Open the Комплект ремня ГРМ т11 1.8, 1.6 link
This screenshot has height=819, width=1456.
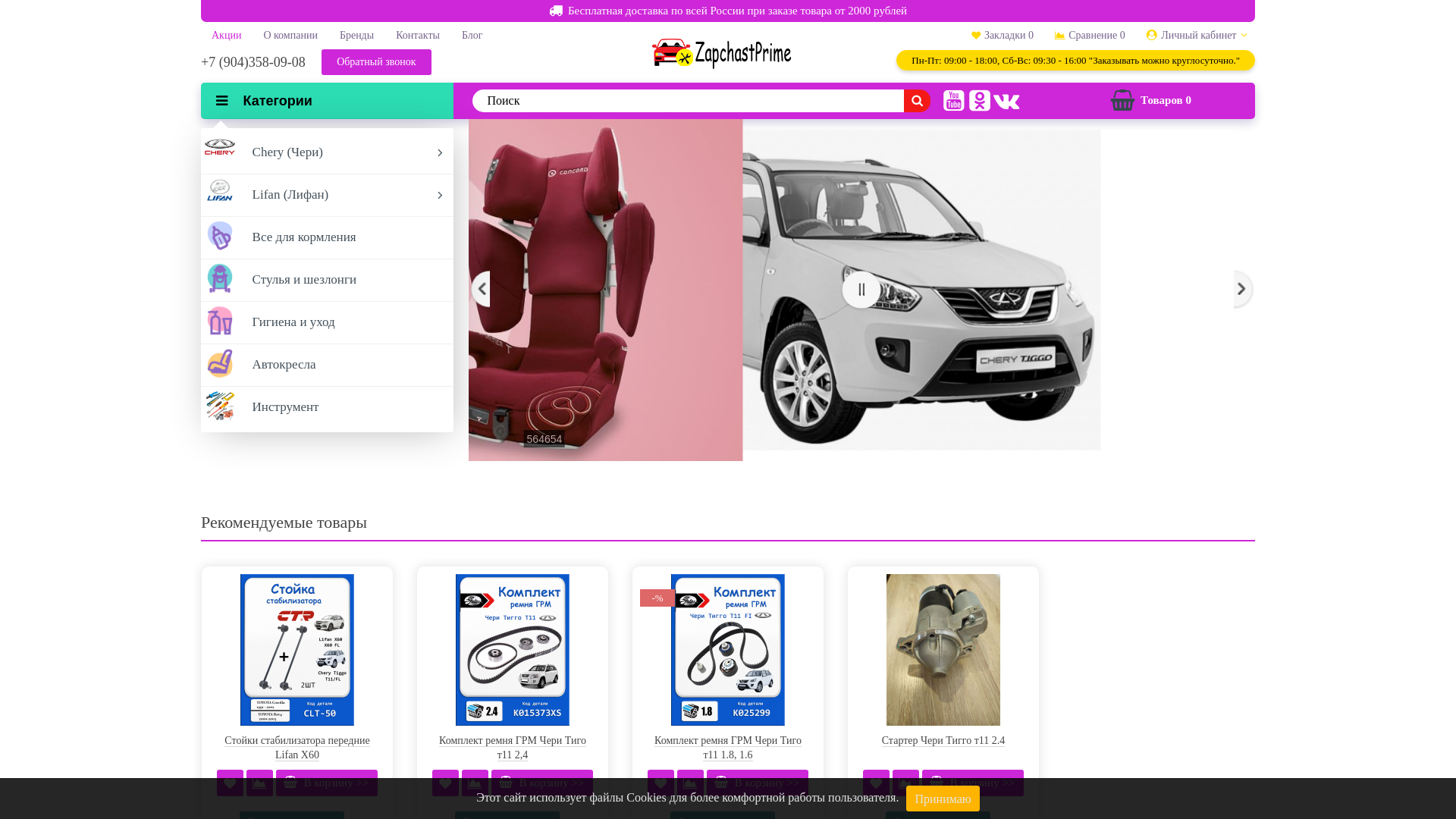pos(728,748)
